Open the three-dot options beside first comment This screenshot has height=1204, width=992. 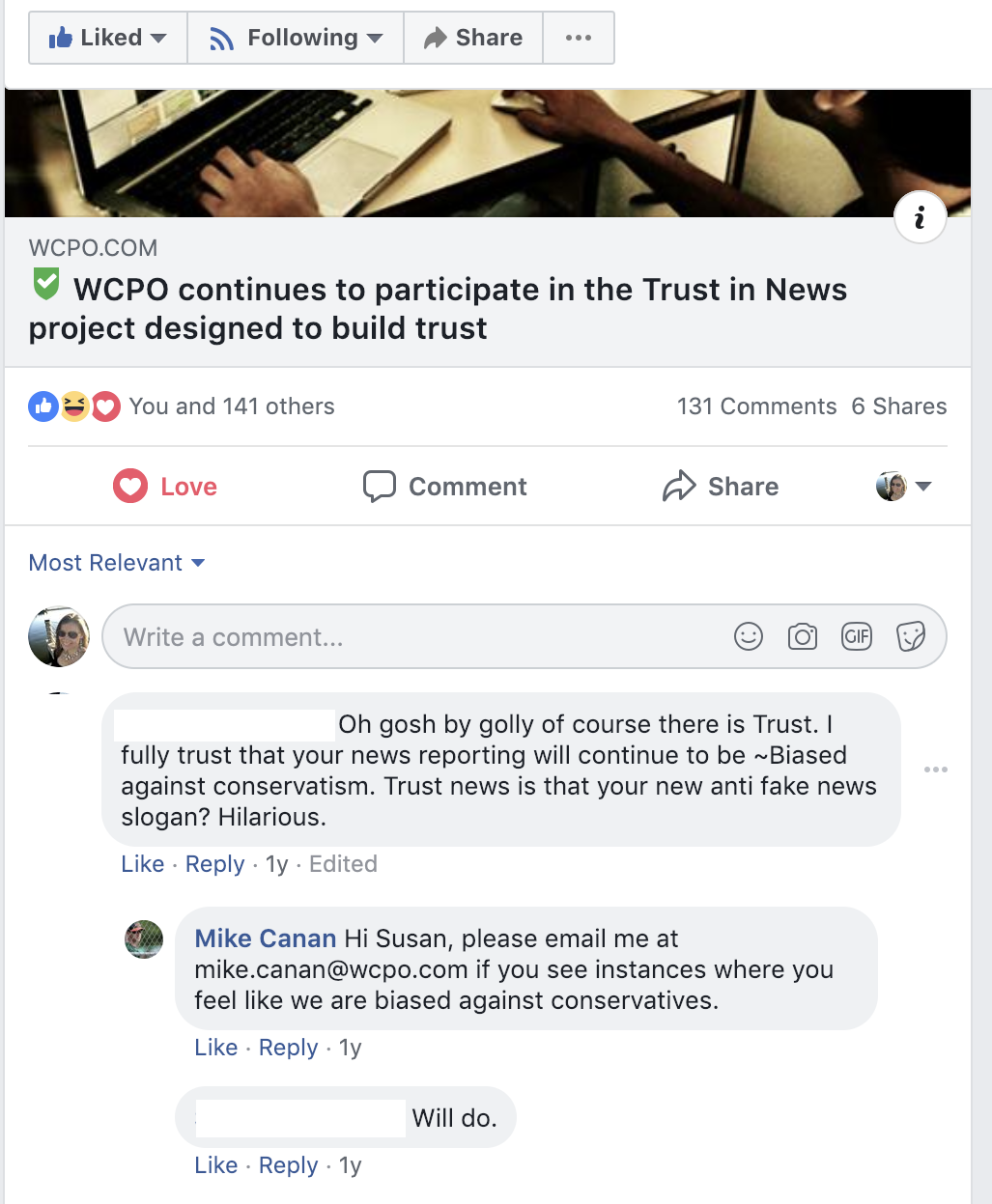[935, 770]
